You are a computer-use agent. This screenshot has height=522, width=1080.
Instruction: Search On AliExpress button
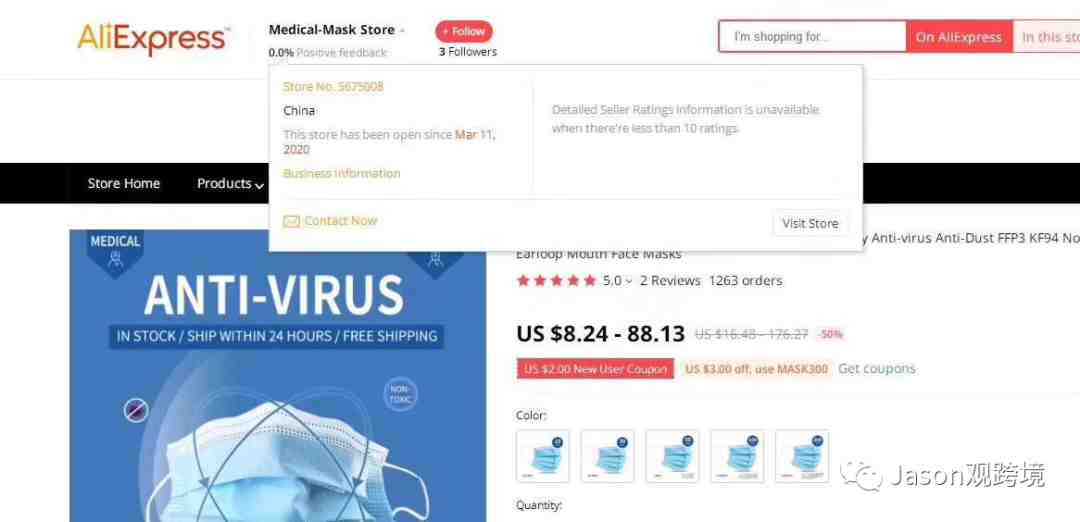[959, 37]
